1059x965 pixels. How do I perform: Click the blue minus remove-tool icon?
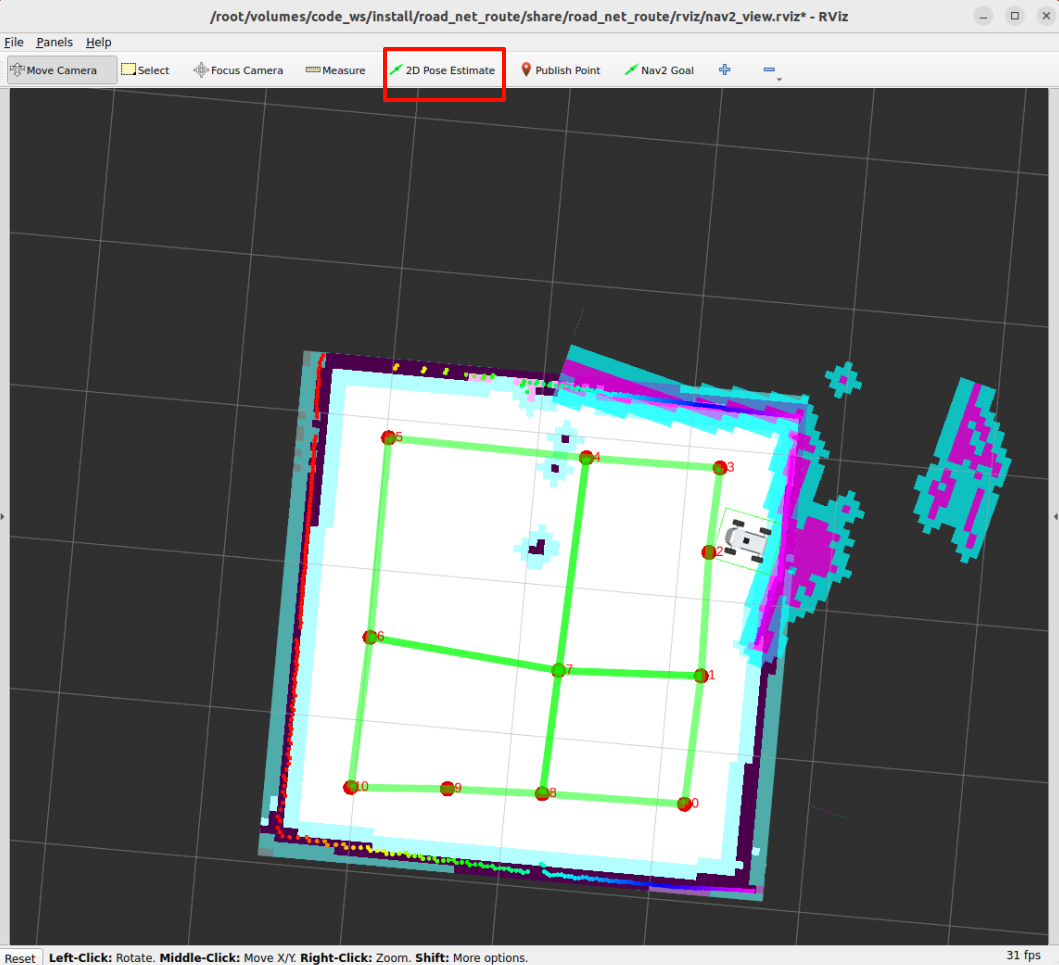point(769,70)
